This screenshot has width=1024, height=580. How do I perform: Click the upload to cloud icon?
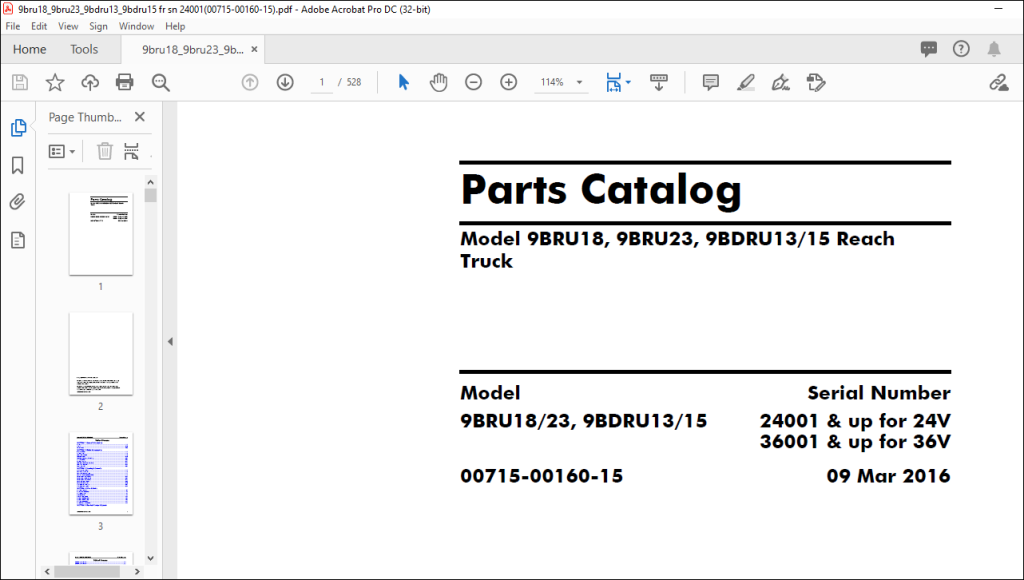(89, 82)
